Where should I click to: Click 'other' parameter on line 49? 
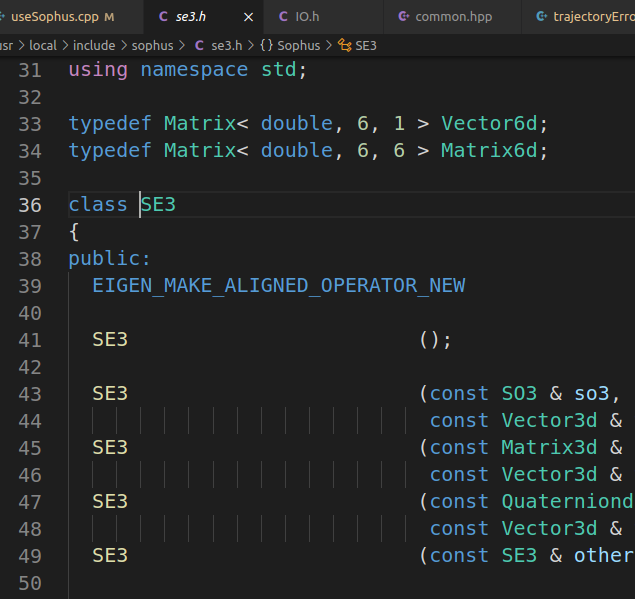(604, 555)
